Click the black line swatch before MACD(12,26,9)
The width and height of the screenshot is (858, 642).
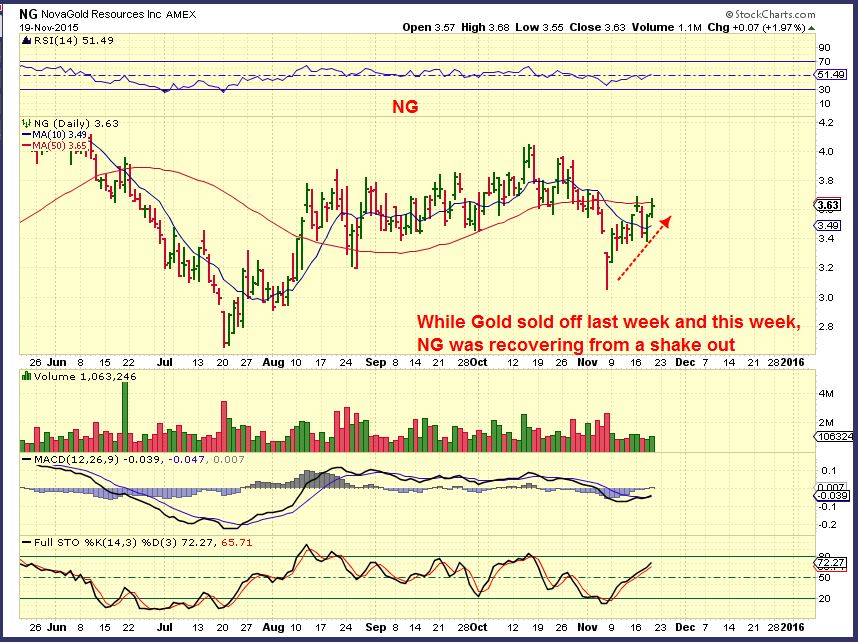26,460
